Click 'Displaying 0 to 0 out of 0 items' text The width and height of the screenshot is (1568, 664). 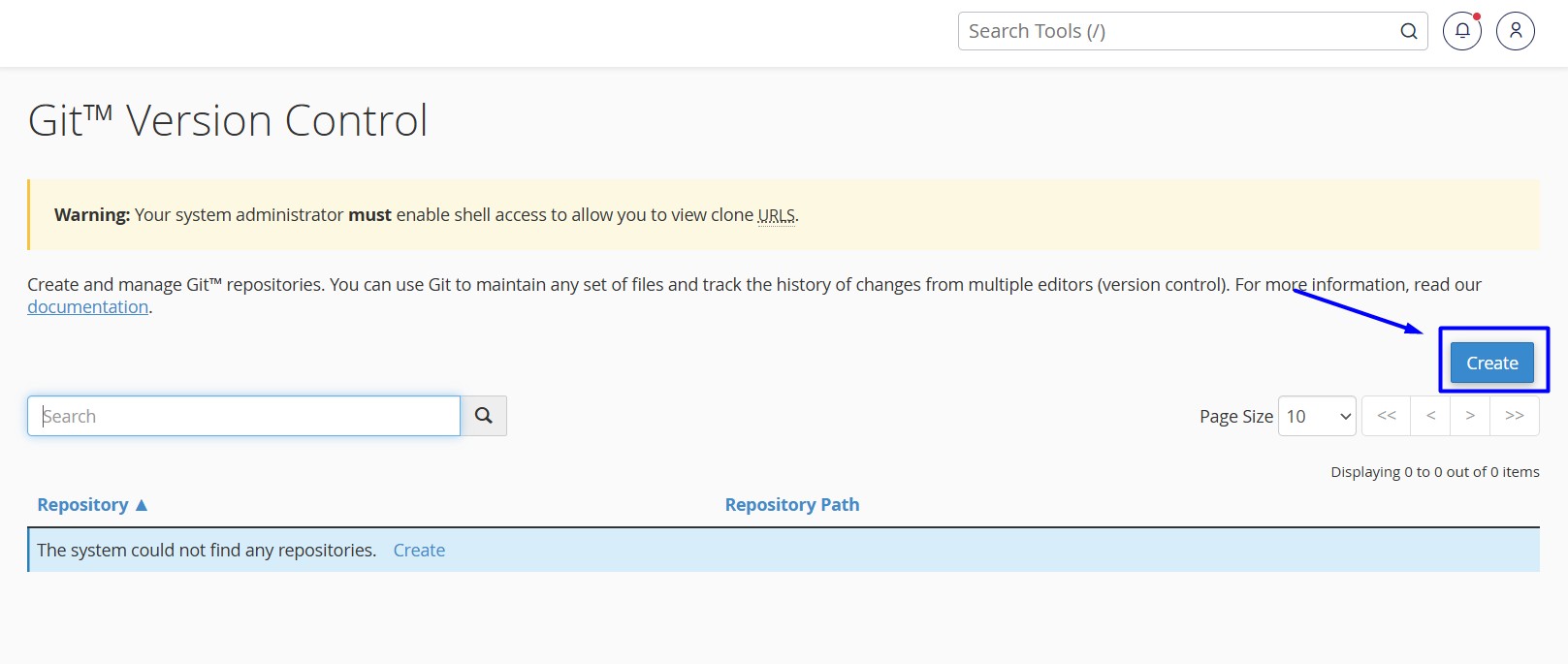1435,472
